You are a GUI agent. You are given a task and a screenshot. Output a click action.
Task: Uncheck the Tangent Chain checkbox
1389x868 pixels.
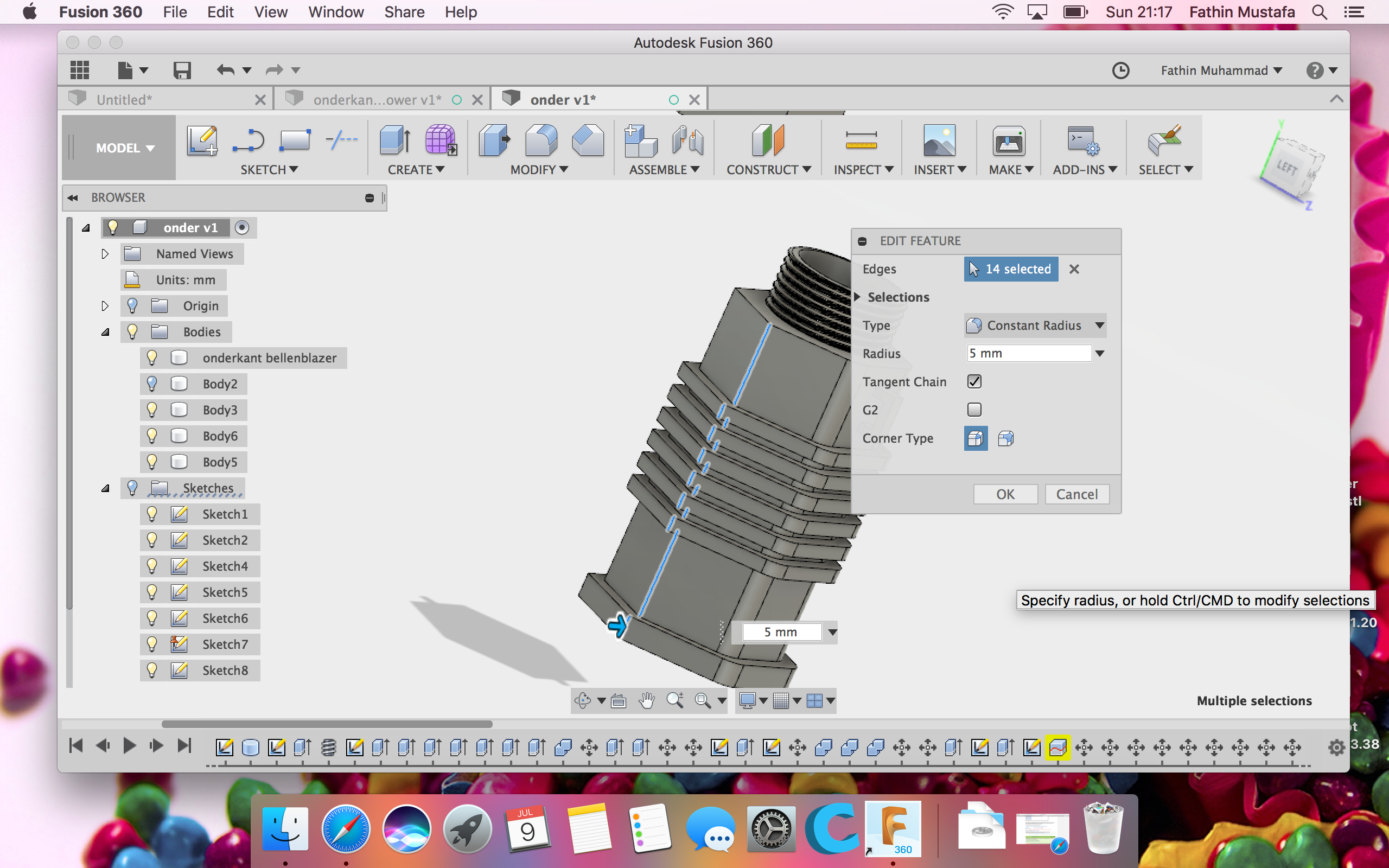click(974, 382)
